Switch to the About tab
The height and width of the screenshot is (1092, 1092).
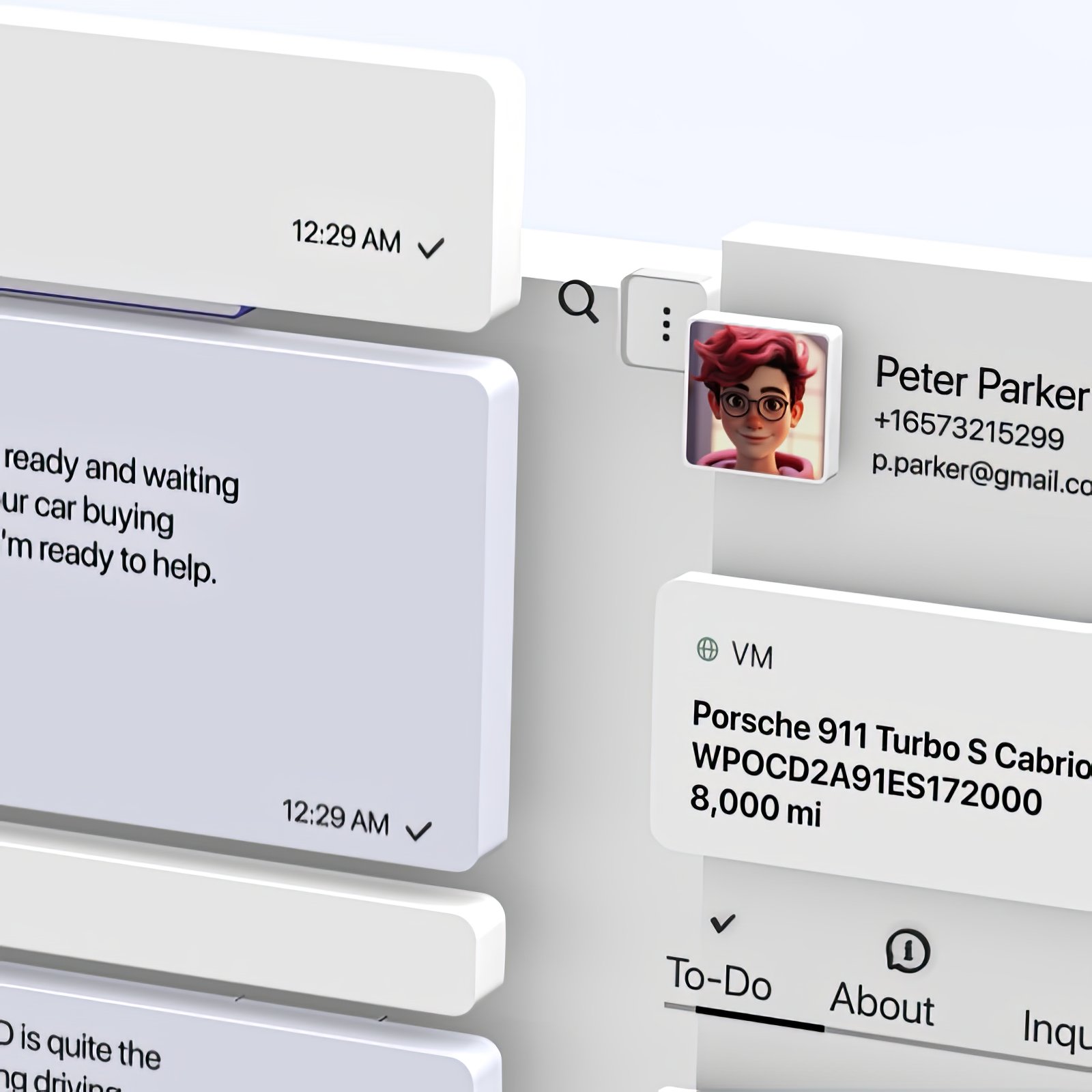pyautogui.click(x=882, y=1003)
